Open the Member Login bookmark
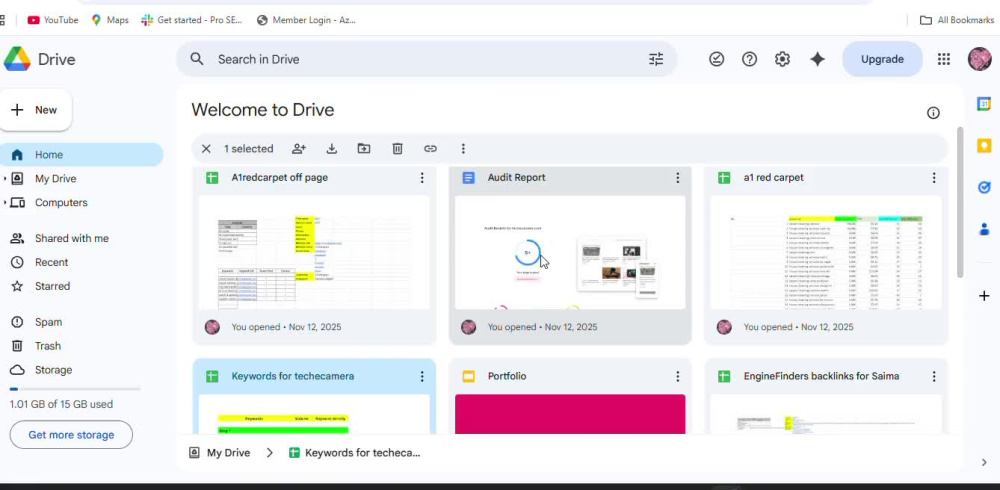This screenshot has height=490, width=1000. [x=306, y=20]
